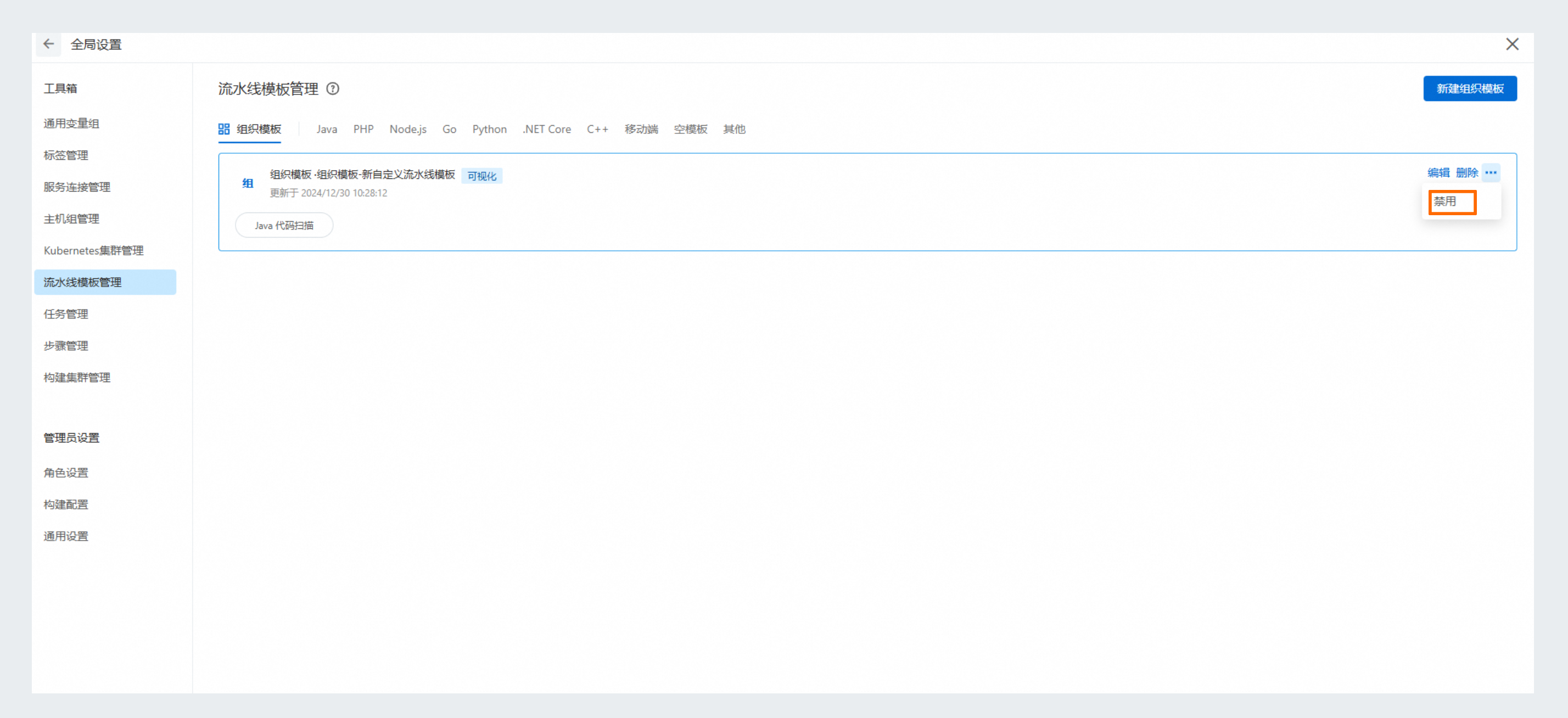The image size is (1568, 718).
Task: Close the global settings panel
Action: coord(1512,44)
